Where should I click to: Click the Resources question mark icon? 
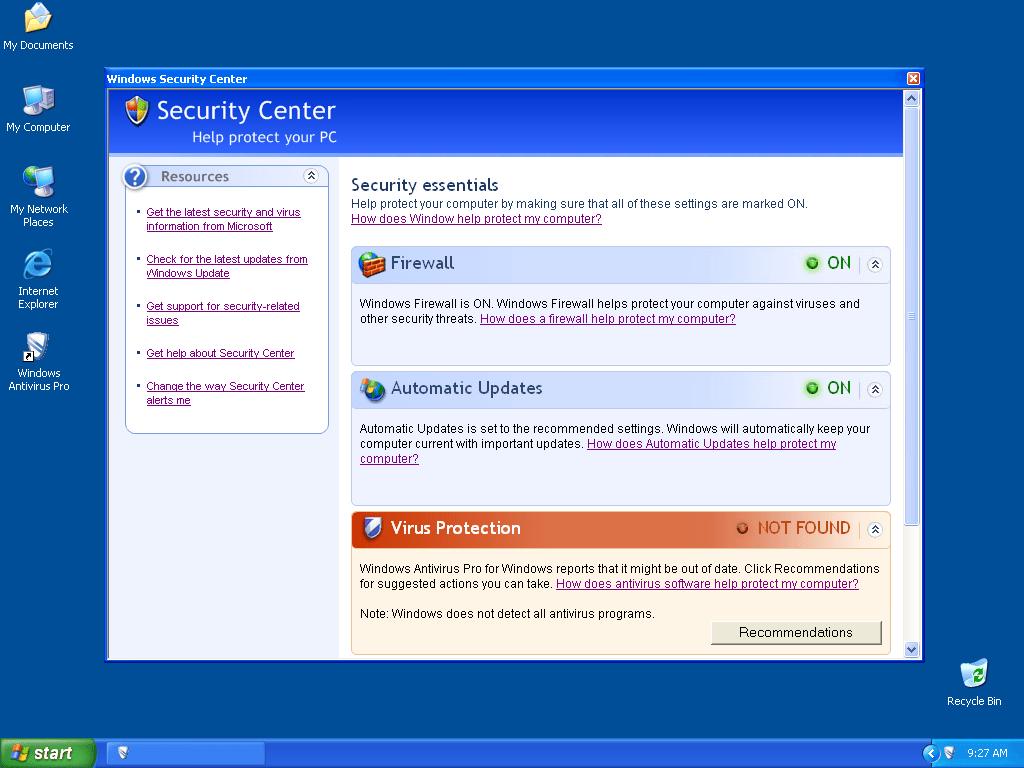tap(136, 177)
